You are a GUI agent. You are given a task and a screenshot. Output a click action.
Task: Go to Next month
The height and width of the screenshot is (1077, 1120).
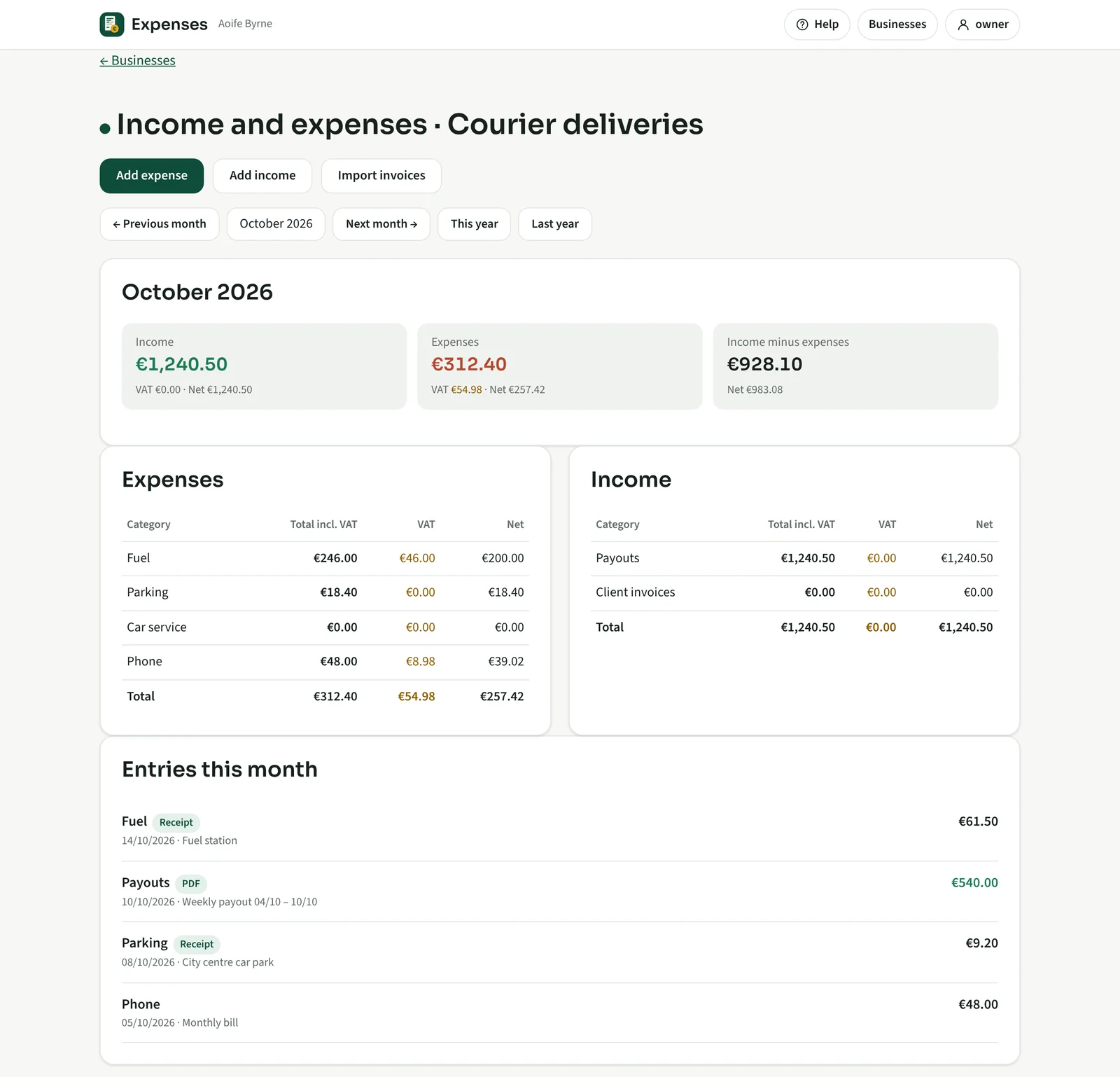pyautogui.click(x=381, y=224)
